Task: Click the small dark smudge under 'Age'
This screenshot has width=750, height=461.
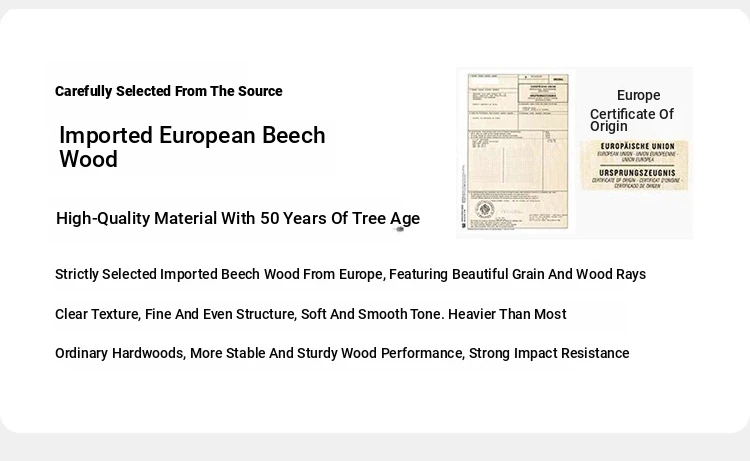Action: (x=399, y=230)
